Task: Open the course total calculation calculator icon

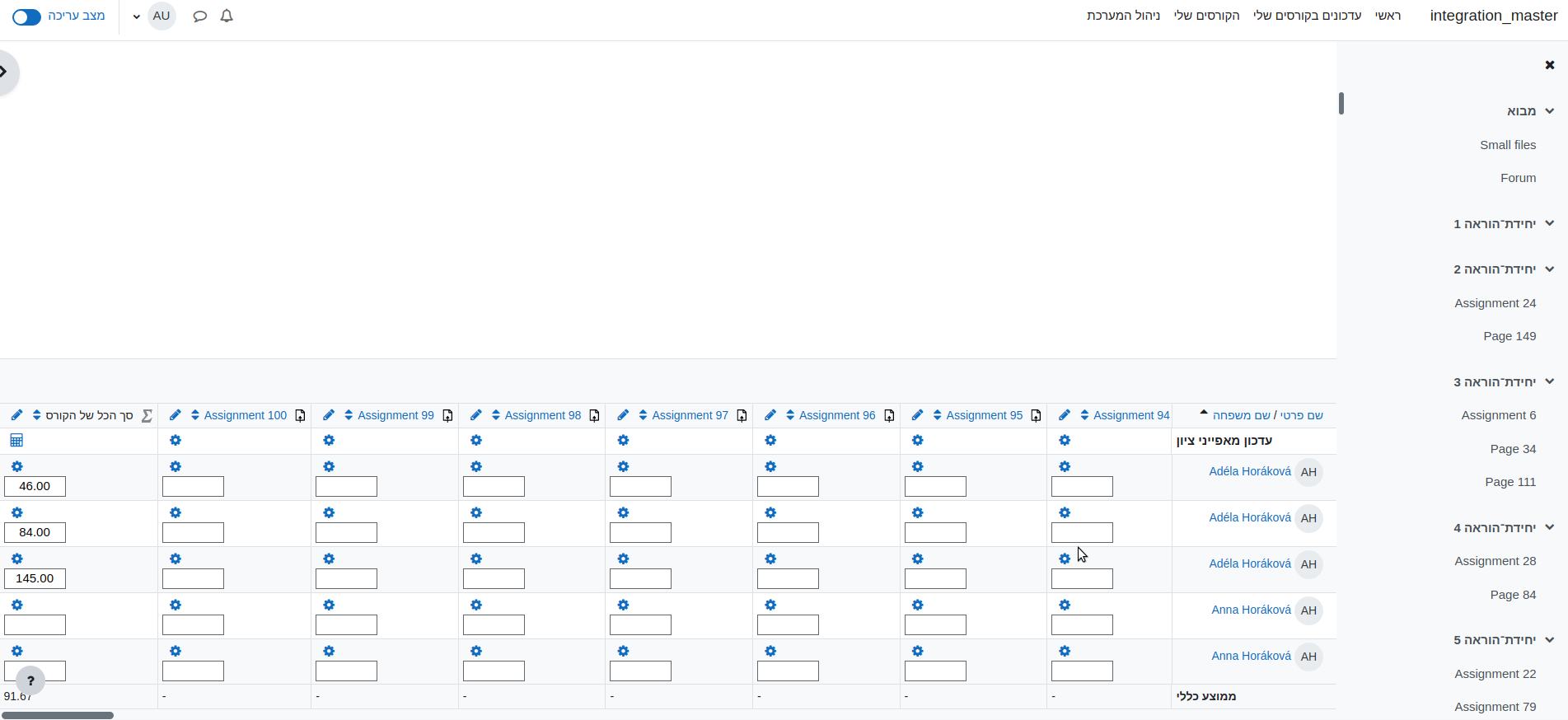Action: (x=16, y=441)
